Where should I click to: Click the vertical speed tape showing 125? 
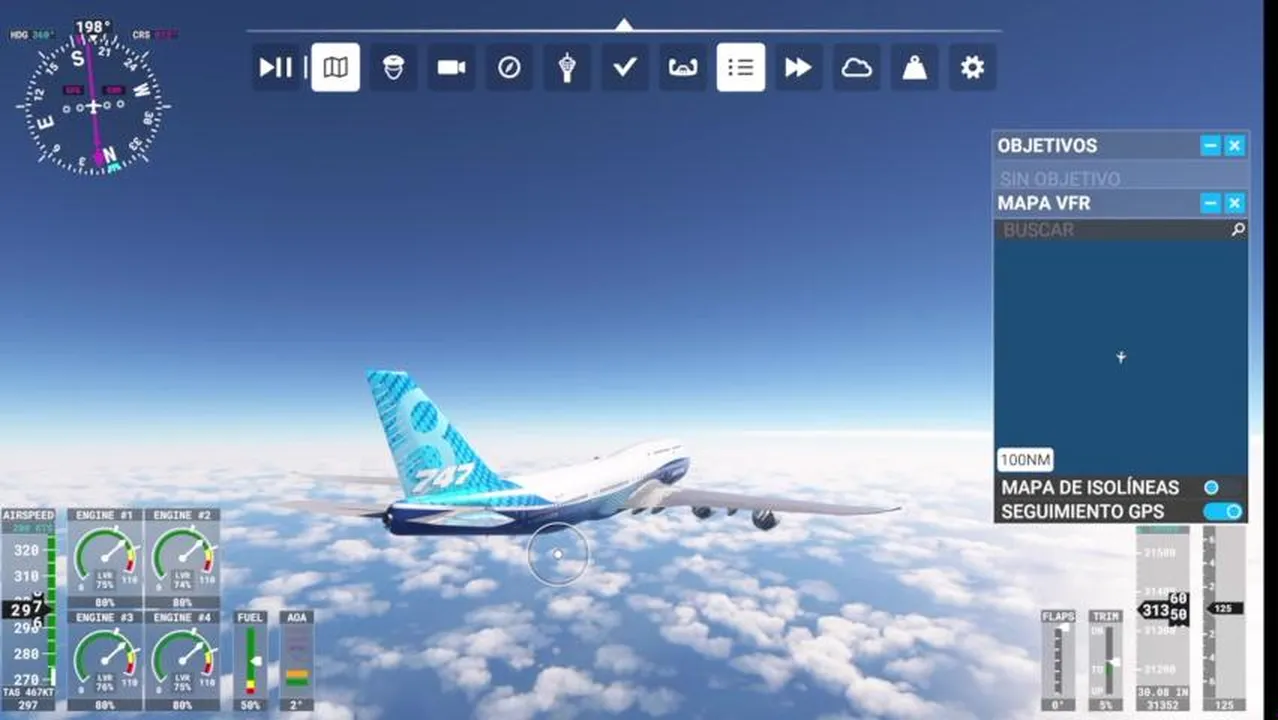1224,617
